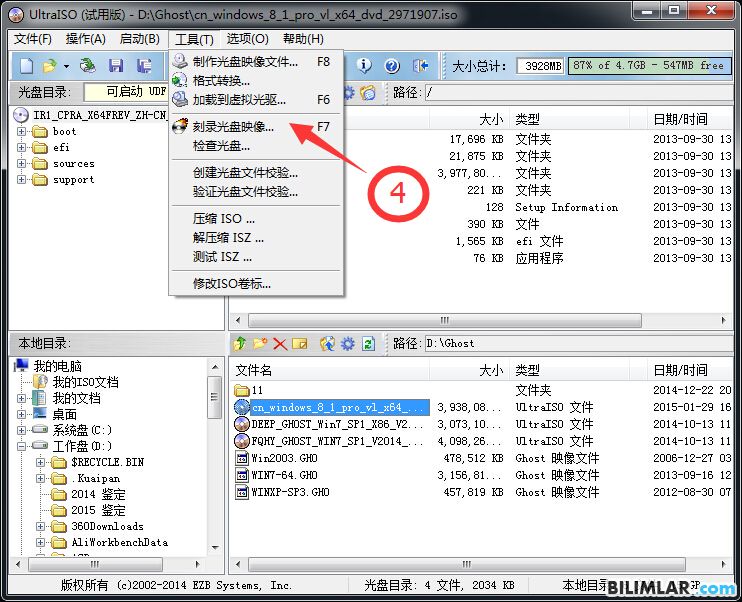Viewport: 742px width, 602px height.
Task: Click the Open folder toolbar icon
Action: click(49, 66)
